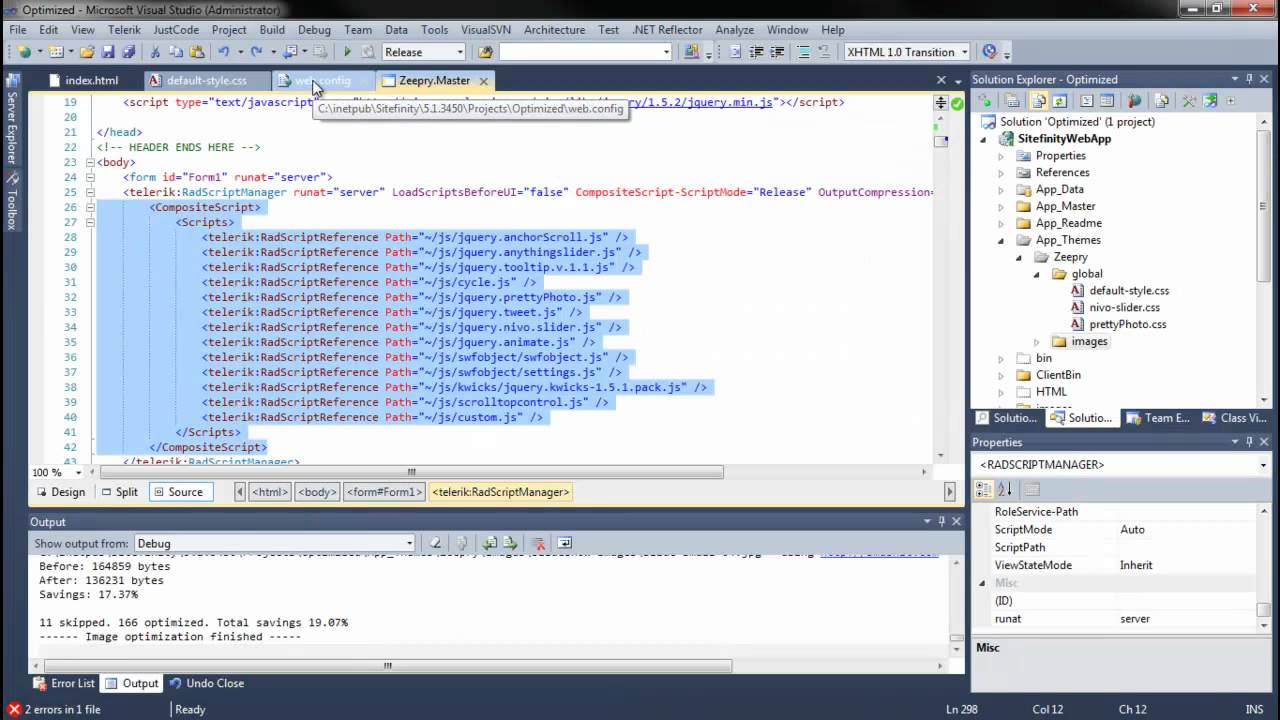
Task: Click the Alphabetical sort icon in Properties panel
Action: [x=1005, y=489]
